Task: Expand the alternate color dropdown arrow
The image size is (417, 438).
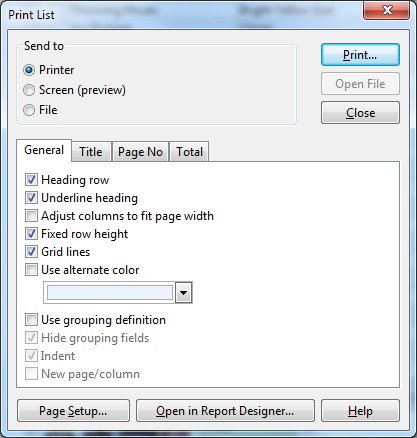Action: (x=184, y=293)
